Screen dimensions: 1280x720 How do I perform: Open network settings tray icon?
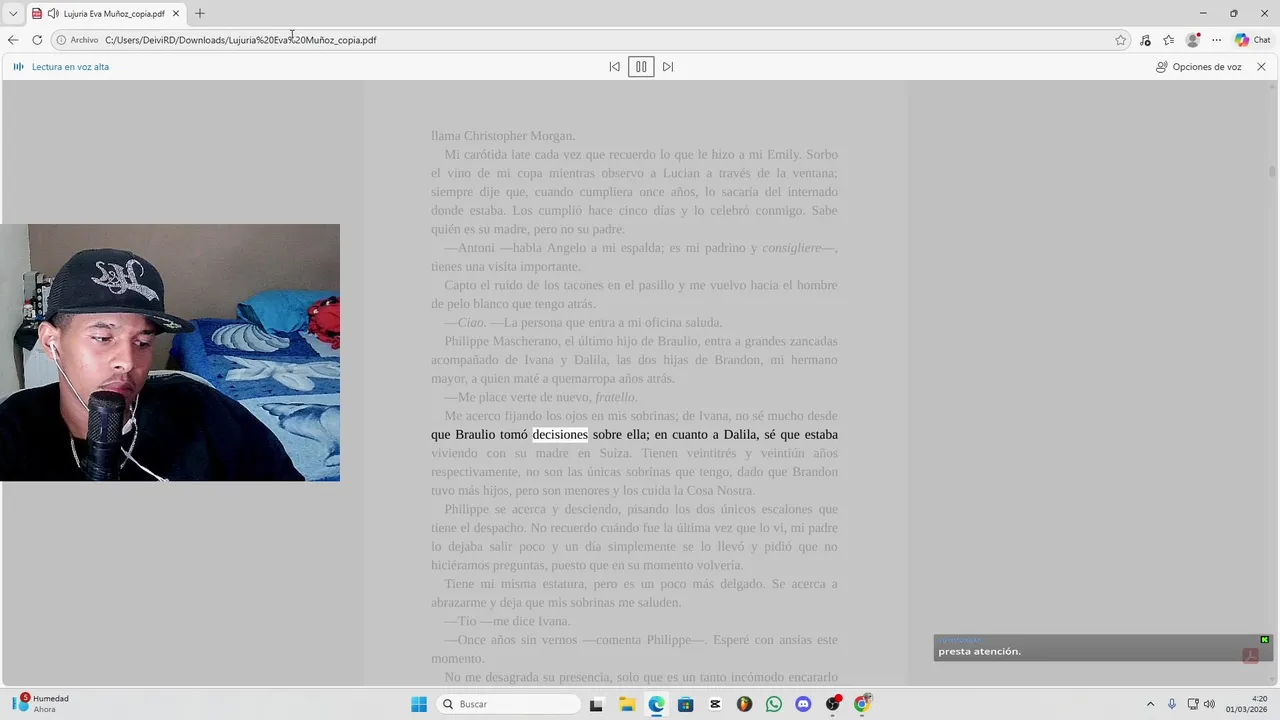(x=1193, y=704)
